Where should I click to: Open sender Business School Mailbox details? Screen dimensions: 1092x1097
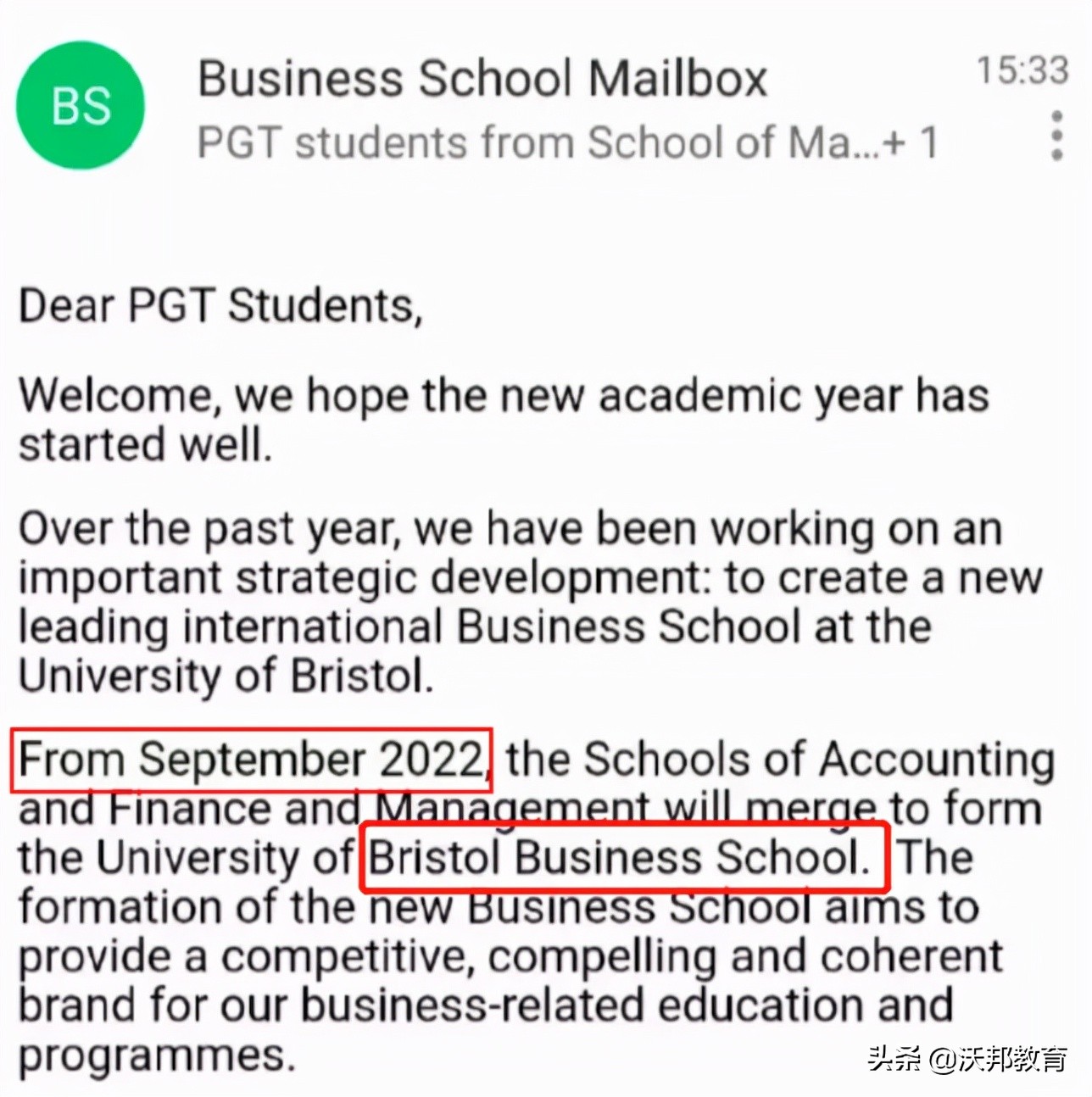pos(482,79)
